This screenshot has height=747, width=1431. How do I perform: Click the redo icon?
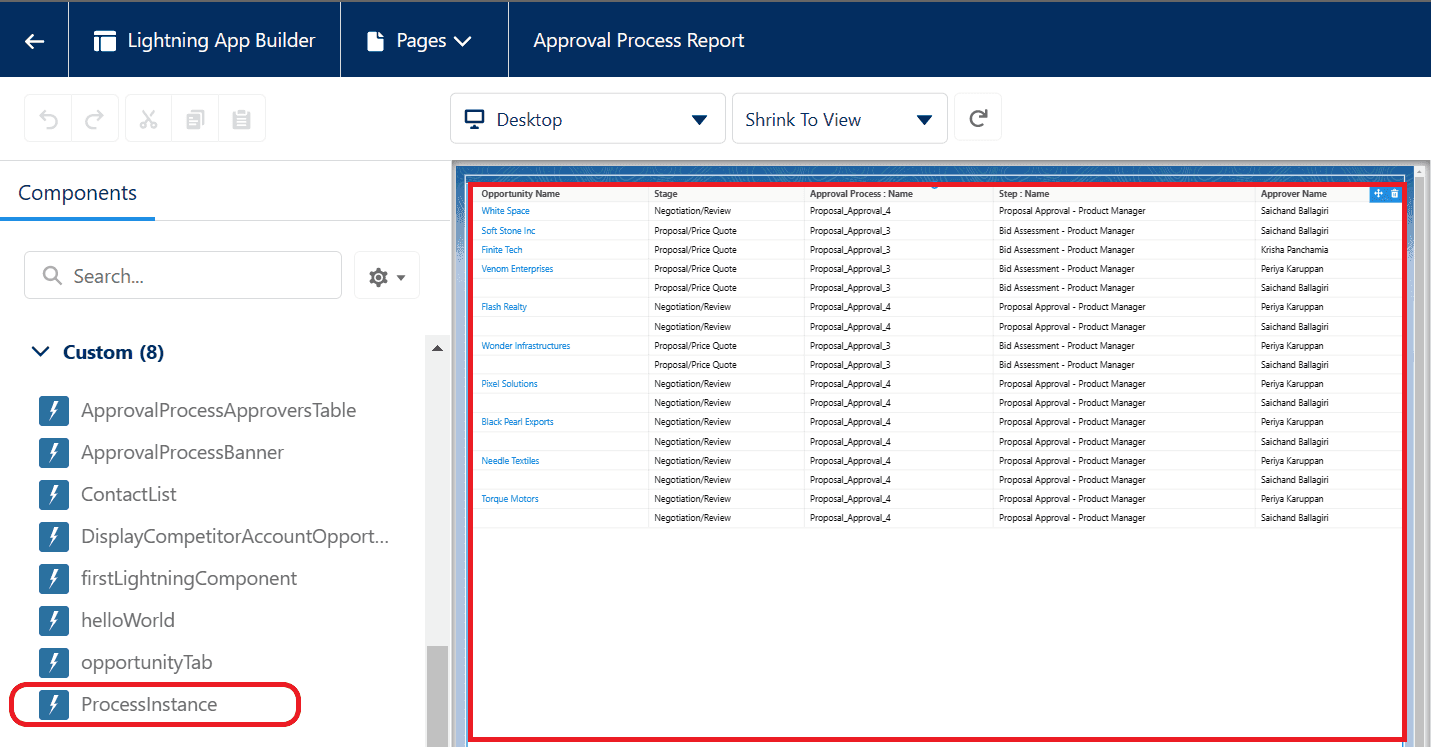tap(94, 119)
